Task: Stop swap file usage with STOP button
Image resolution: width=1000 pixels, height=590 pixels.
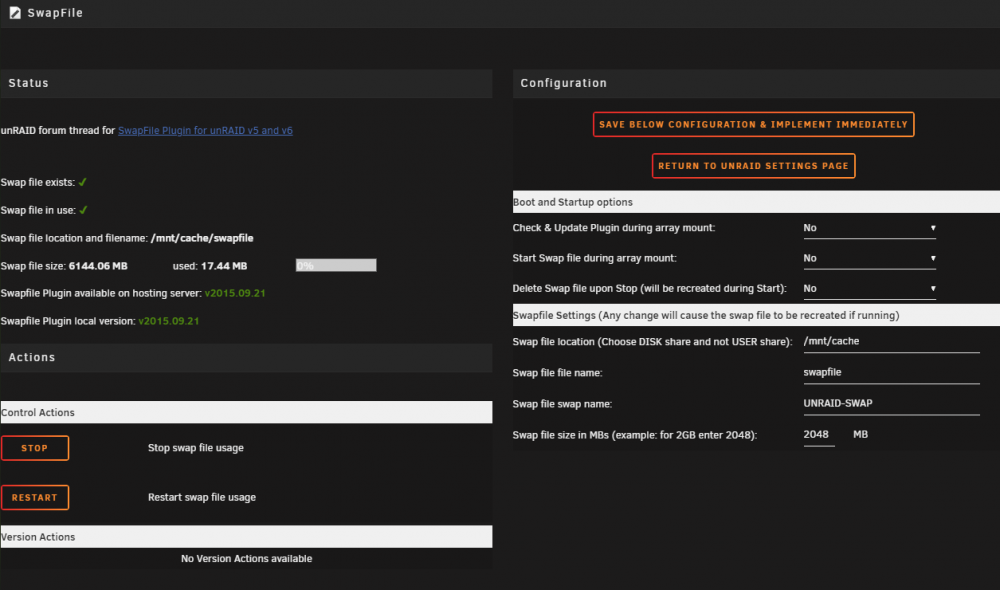Action: point(35,448)
